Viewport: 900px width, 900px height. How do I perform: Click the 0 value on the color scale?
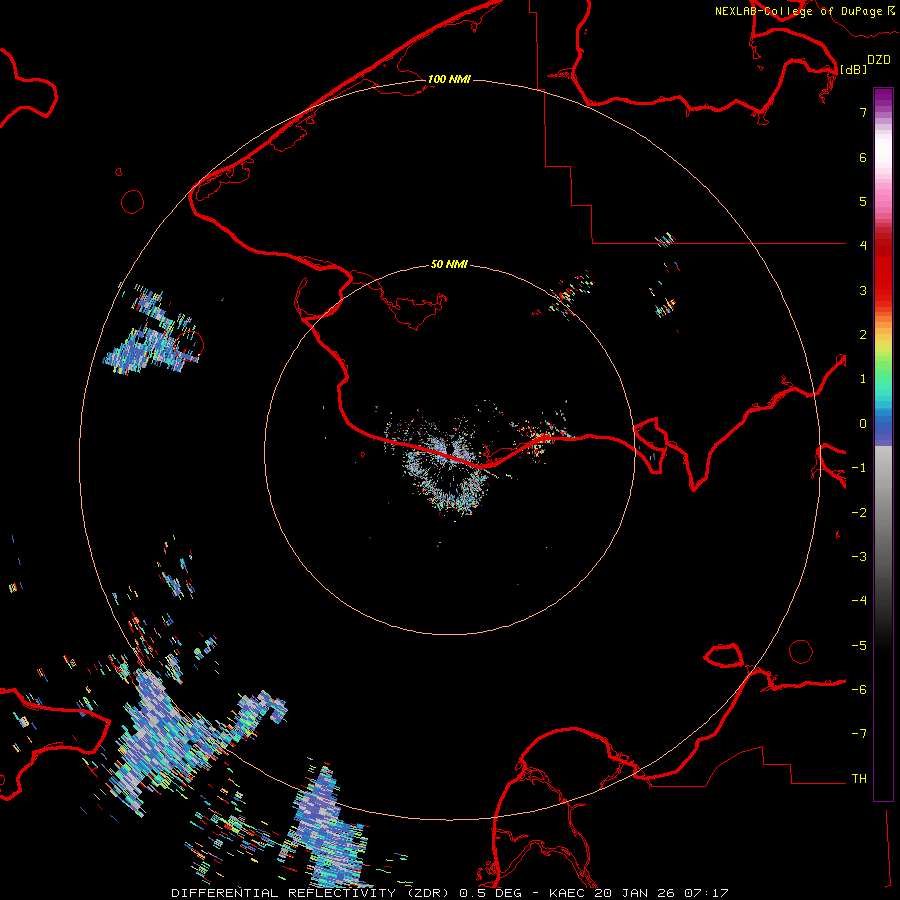tap(863, 424)
